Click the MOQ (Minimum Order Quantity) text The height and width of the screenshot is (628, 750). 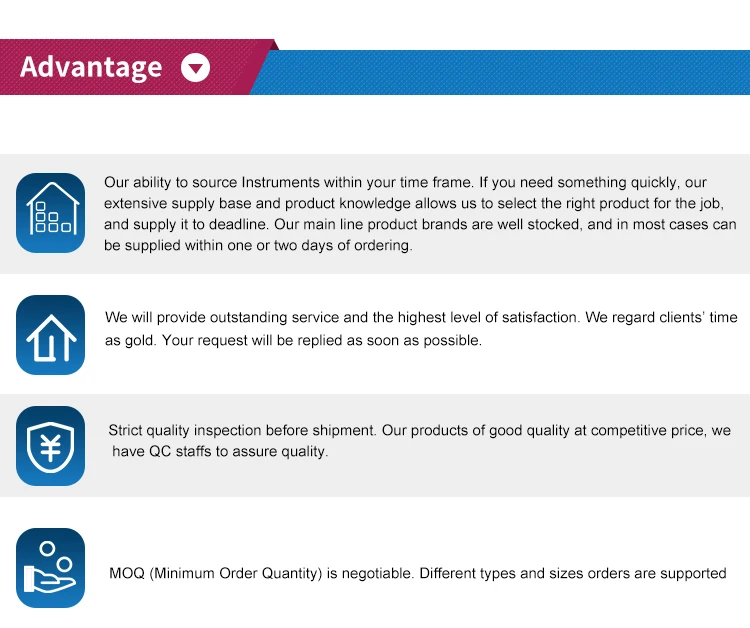(216, 573)
